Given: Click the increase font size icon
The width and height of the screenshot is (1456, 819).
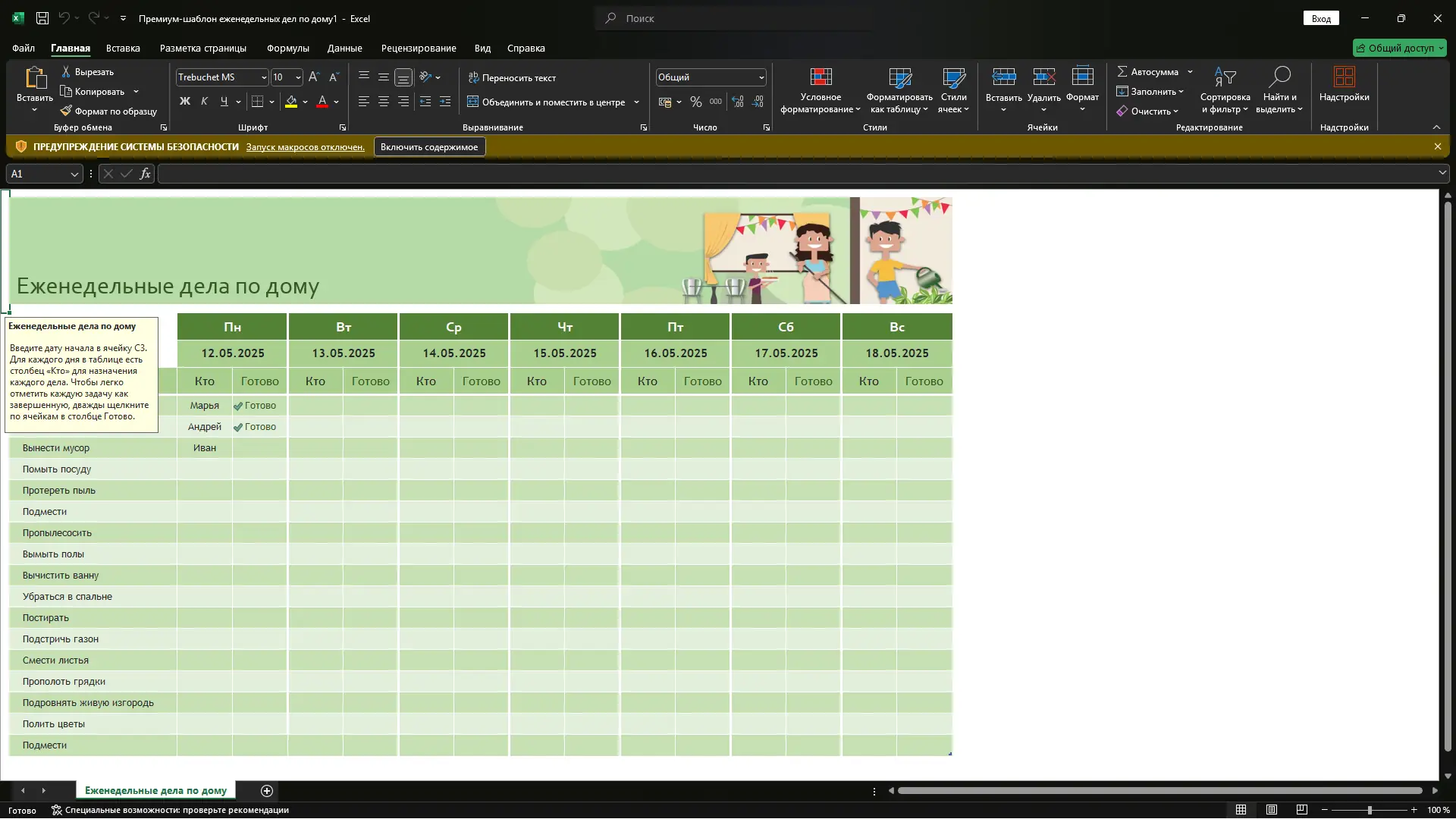Looking at the screenshot, I should (314, 77).
